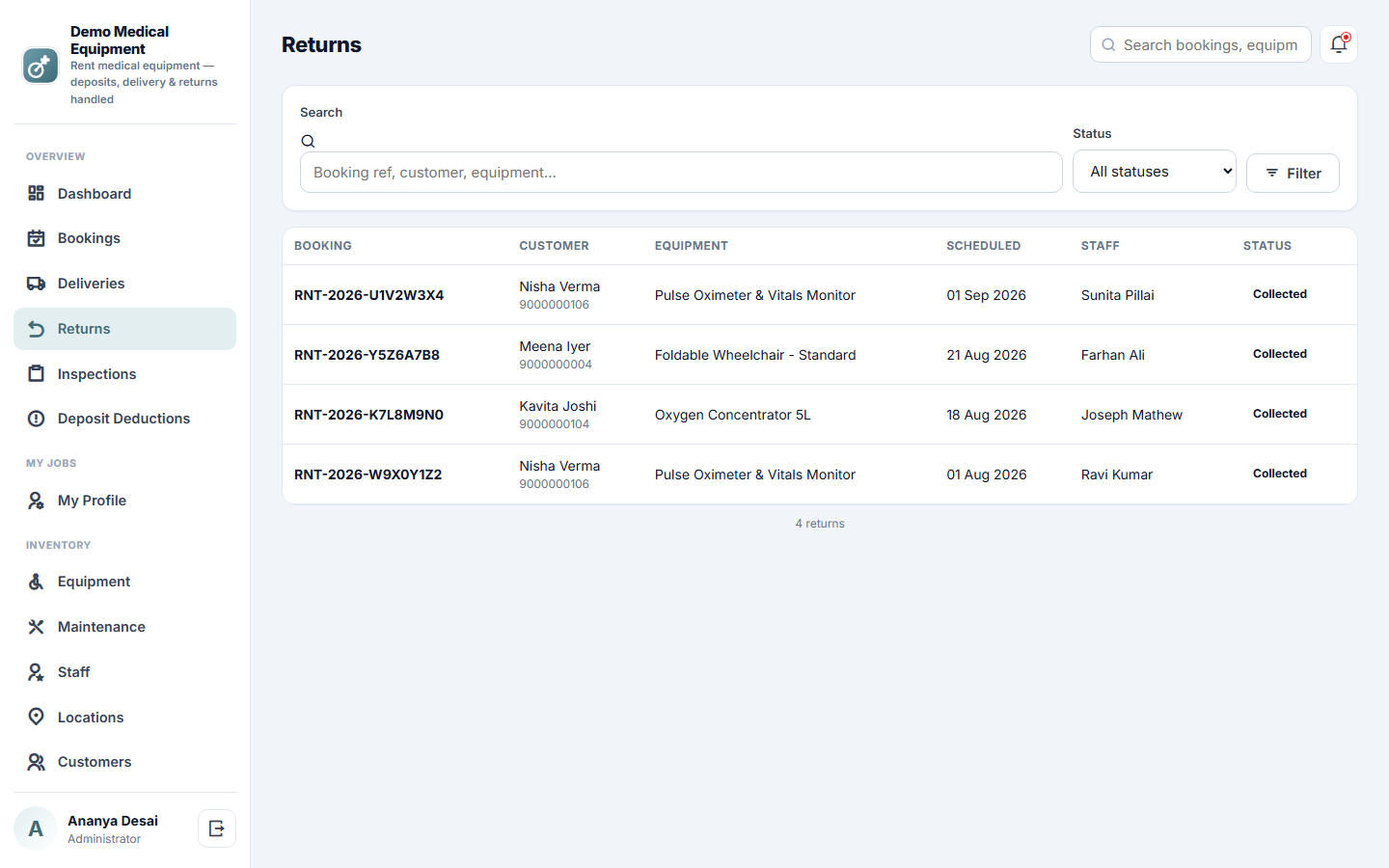Click the Customers people icon

37,762
